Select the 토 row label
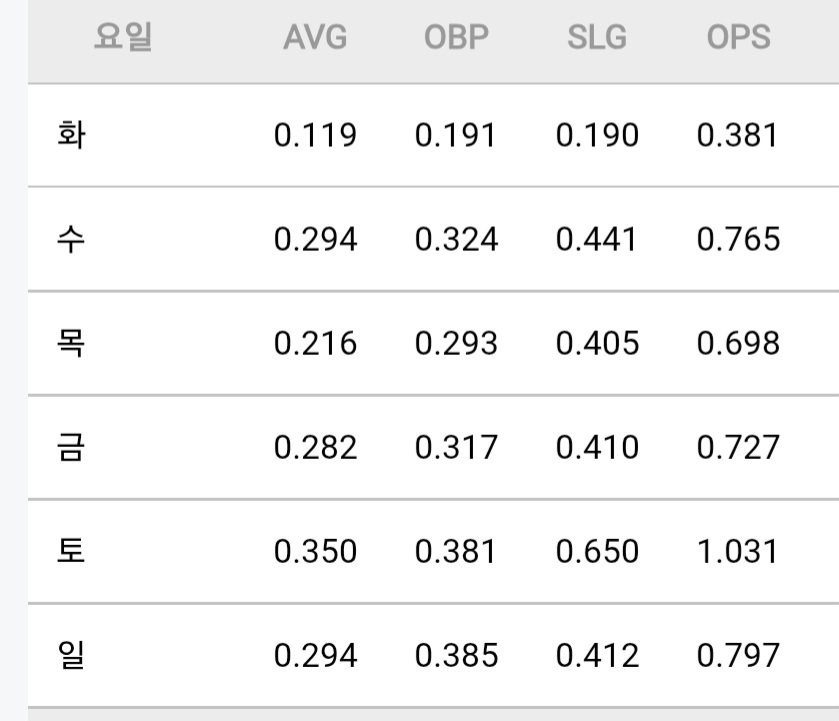The width and height of the screenshot is (839, 721). [71, 551]
